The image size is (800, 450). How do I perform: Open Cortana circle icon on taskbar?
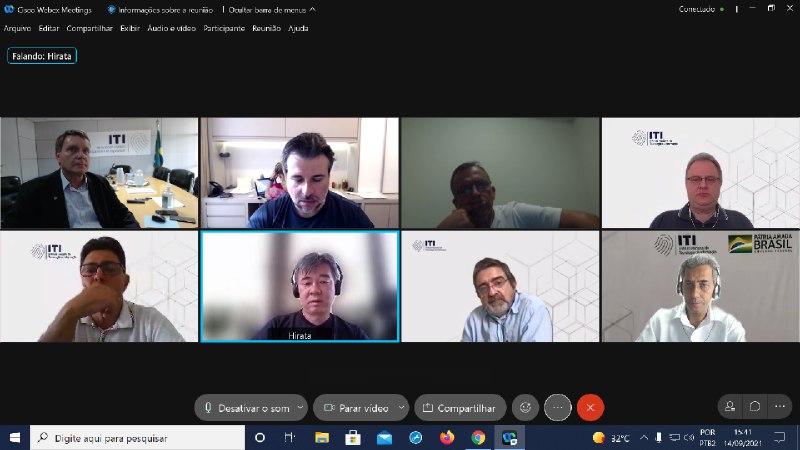pyautogui.click(x=260, y=438)
